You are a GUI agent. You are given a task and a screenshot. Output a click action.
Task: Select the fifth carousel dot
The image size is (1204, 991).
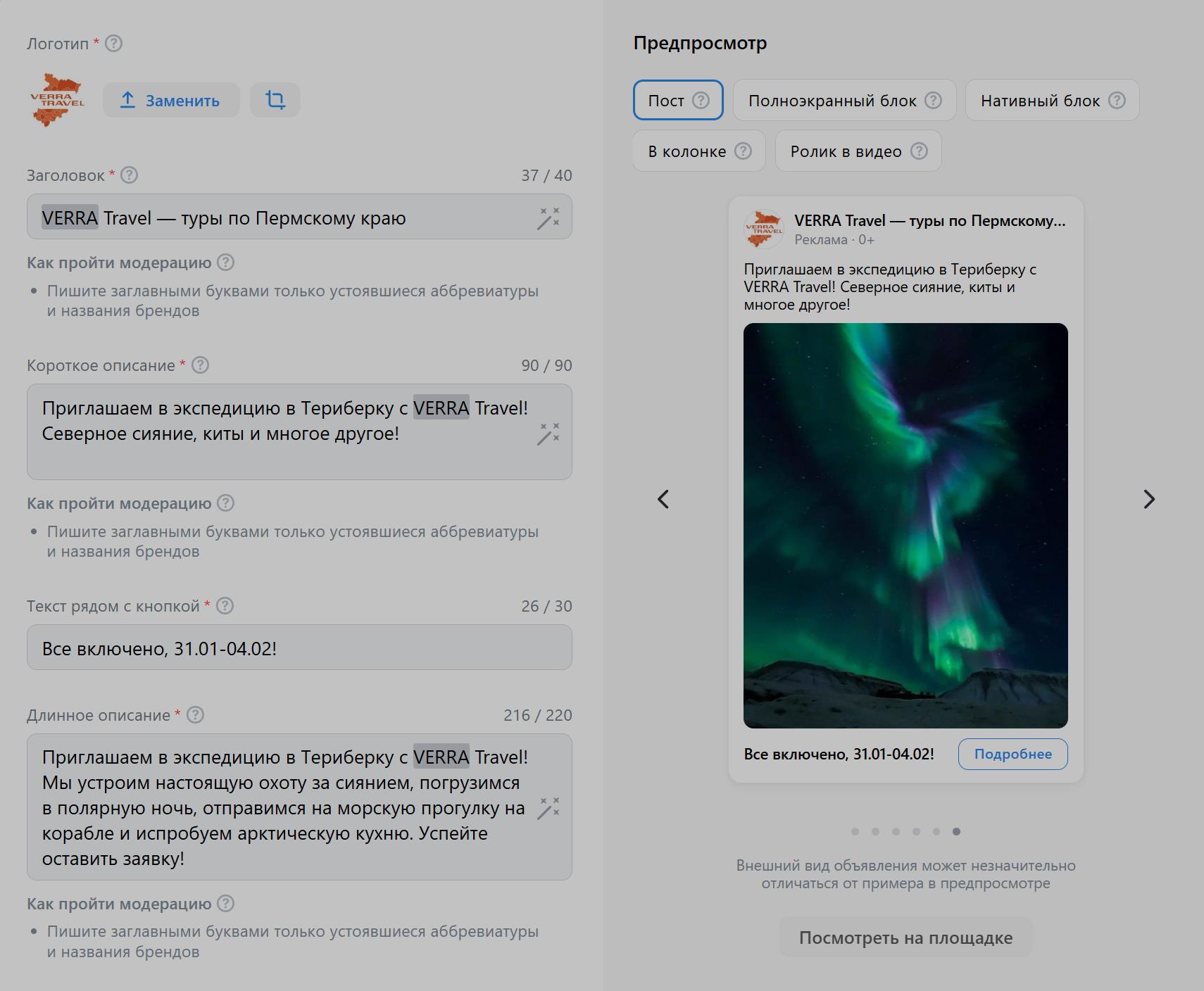(936, 831)
